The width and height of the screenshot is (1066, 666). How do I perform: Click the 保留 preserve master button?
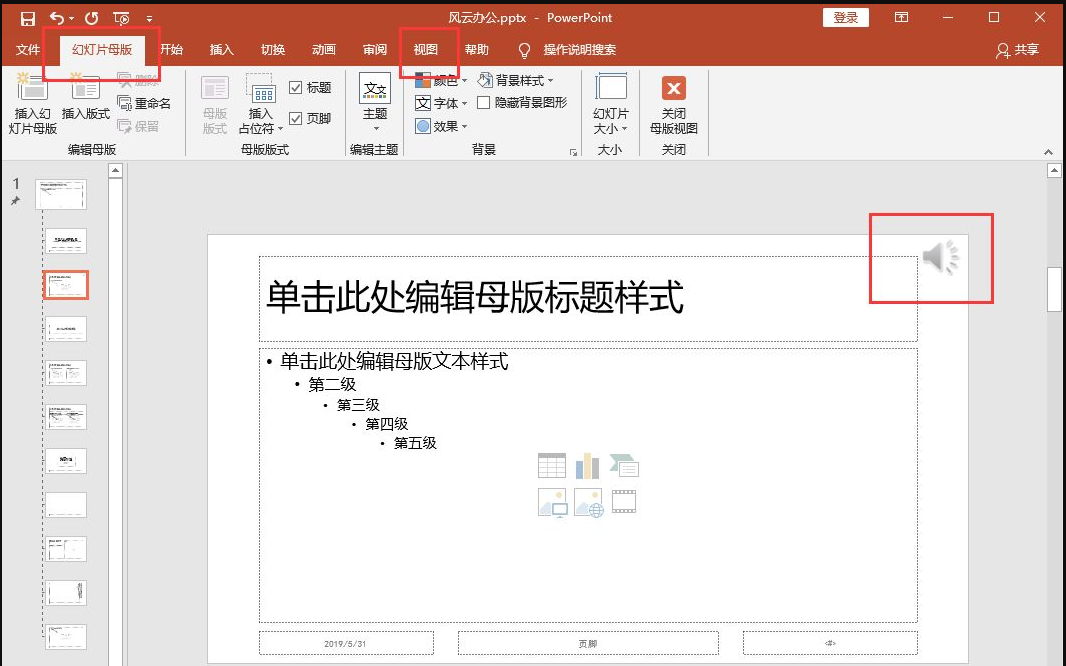138,126
